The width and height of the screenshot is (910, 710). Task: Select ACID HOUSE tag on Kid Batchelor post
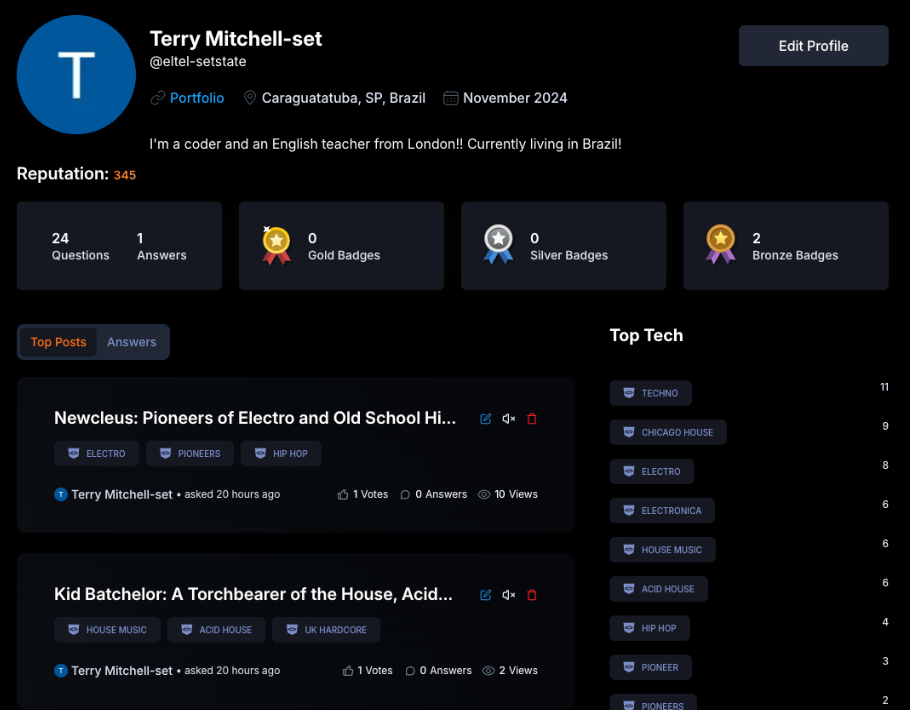point(216,629)
